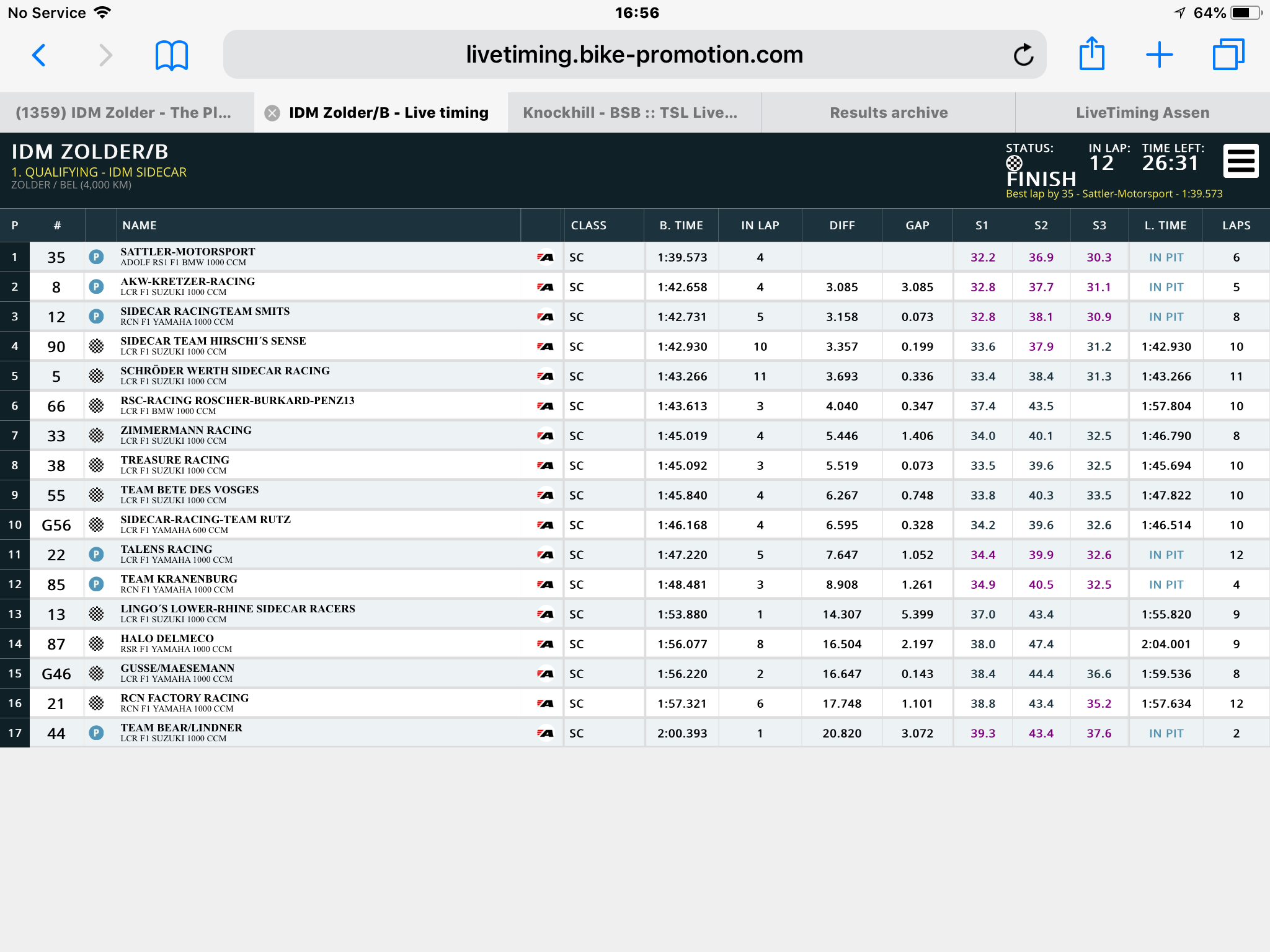Click 1. QUALIFYING - IDM SIDECAR session title
The image size is (1270, 952).
[x=99, y=172]
